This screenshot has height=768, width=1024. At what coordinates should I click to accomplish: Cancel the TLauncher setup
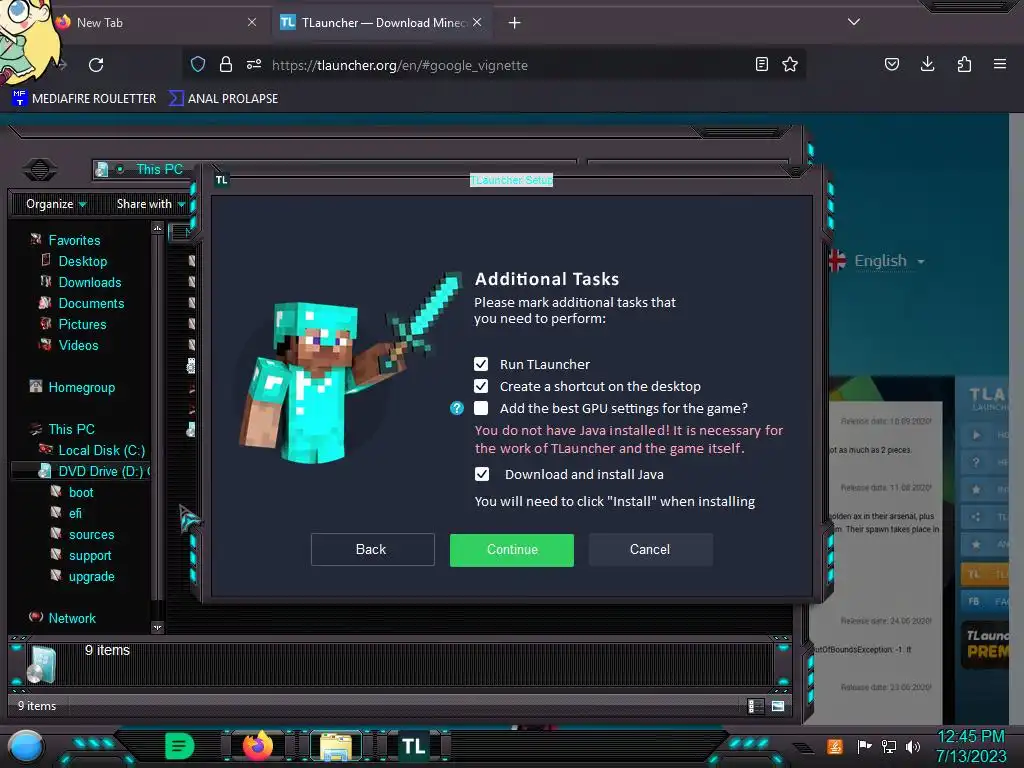coord(650,549)
